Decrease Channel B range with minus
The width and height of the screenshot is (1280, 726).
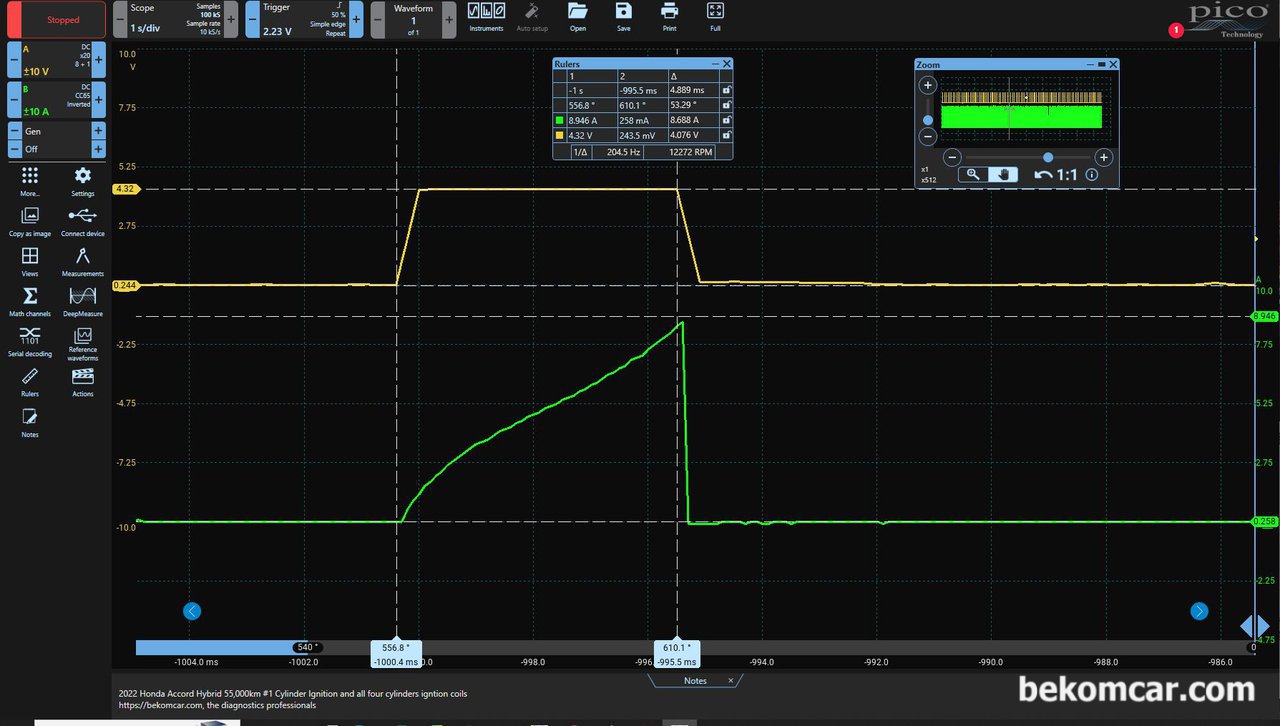tap(15, 100)
